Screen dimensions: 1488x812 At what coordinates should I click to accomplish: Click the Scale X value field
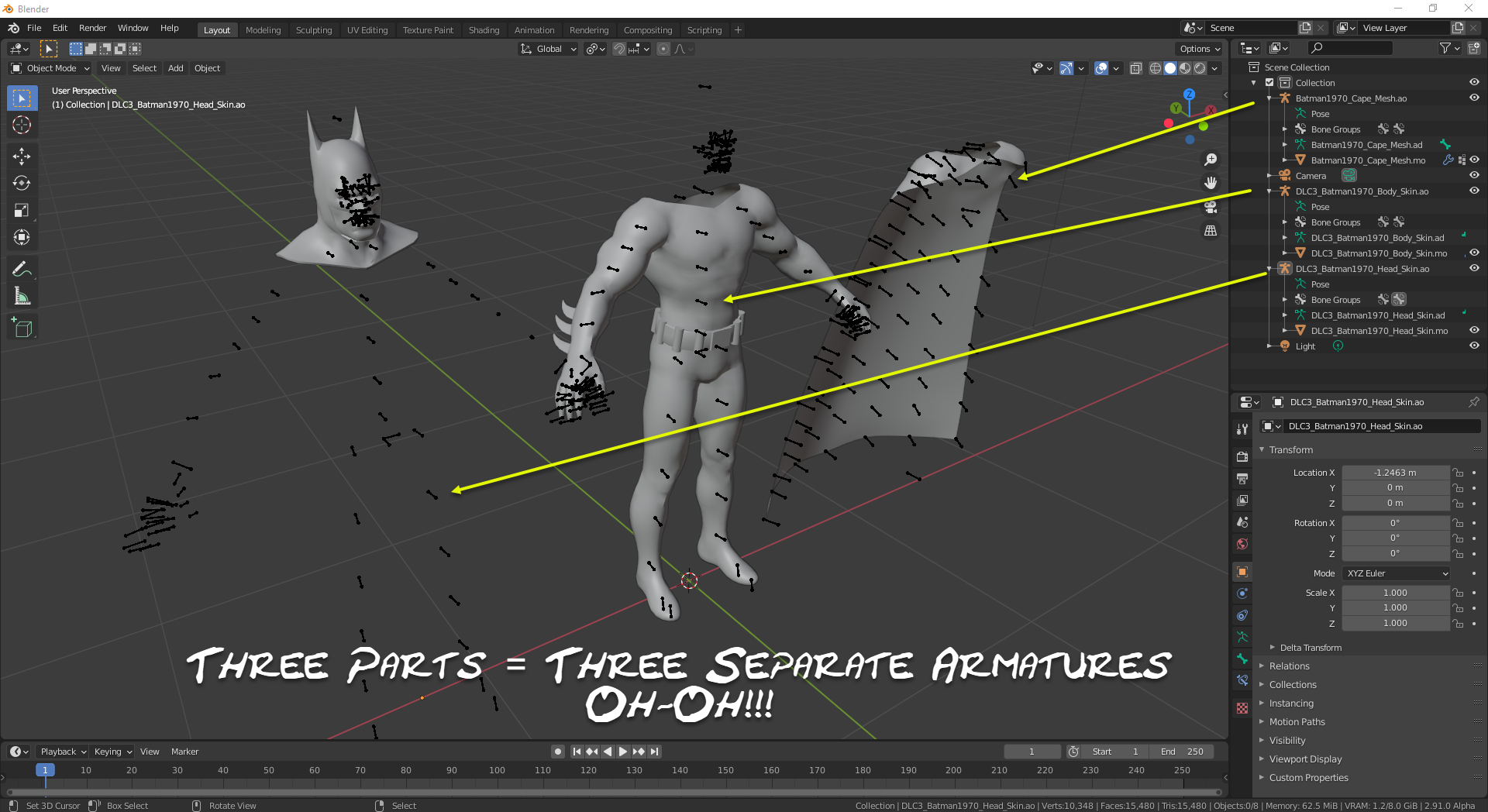tap(1395, 593)
